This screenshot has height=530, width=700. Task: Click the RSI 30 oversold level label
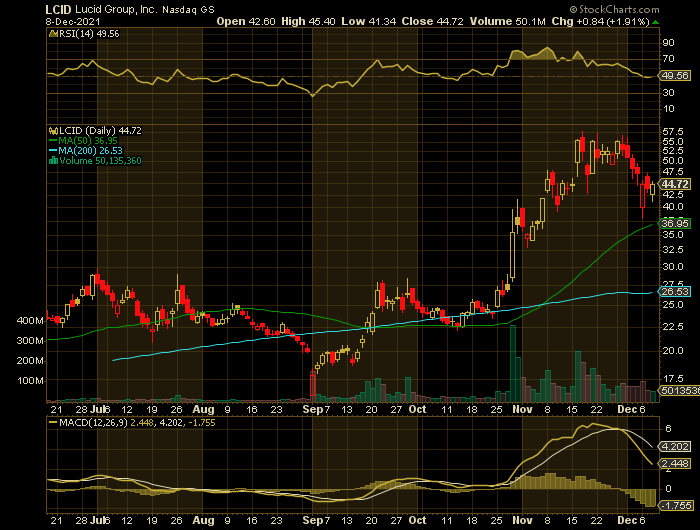[669, 92]
